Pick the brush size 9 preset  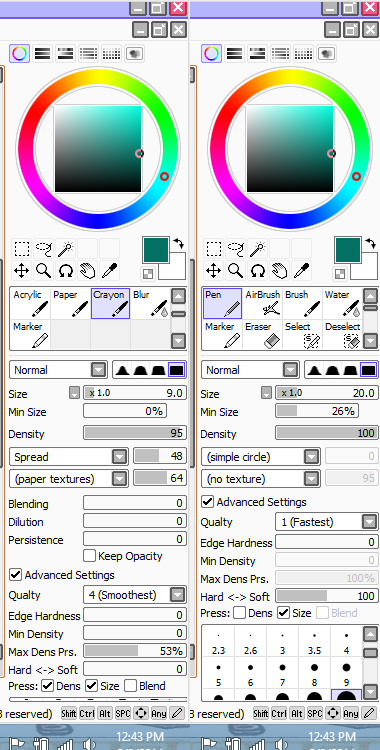(346, 674)
